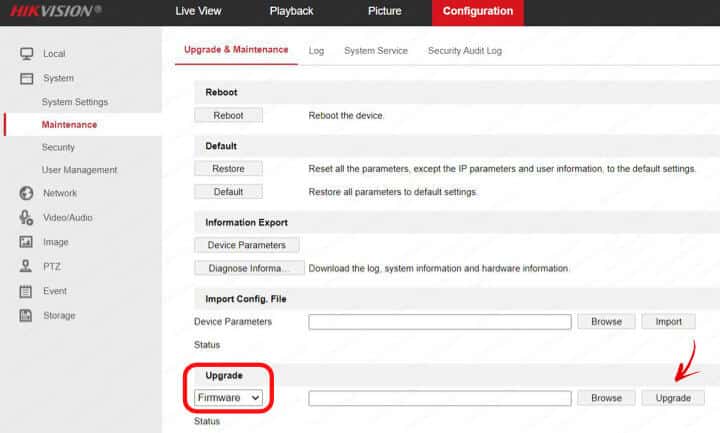Open Network via its globe icon

(27, 193)
